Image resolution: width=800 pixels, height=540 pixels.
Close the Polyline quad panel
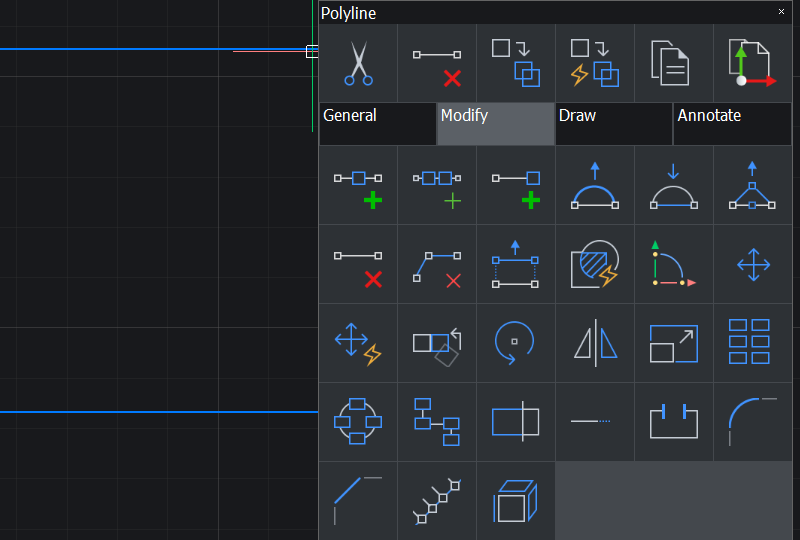coord(781,12)
